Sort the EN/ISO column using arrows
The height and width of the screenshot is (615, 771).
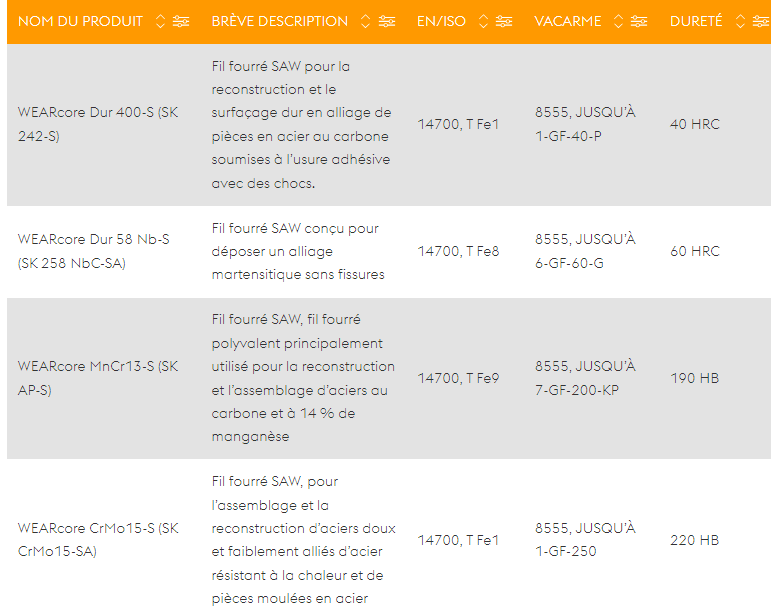484,21
